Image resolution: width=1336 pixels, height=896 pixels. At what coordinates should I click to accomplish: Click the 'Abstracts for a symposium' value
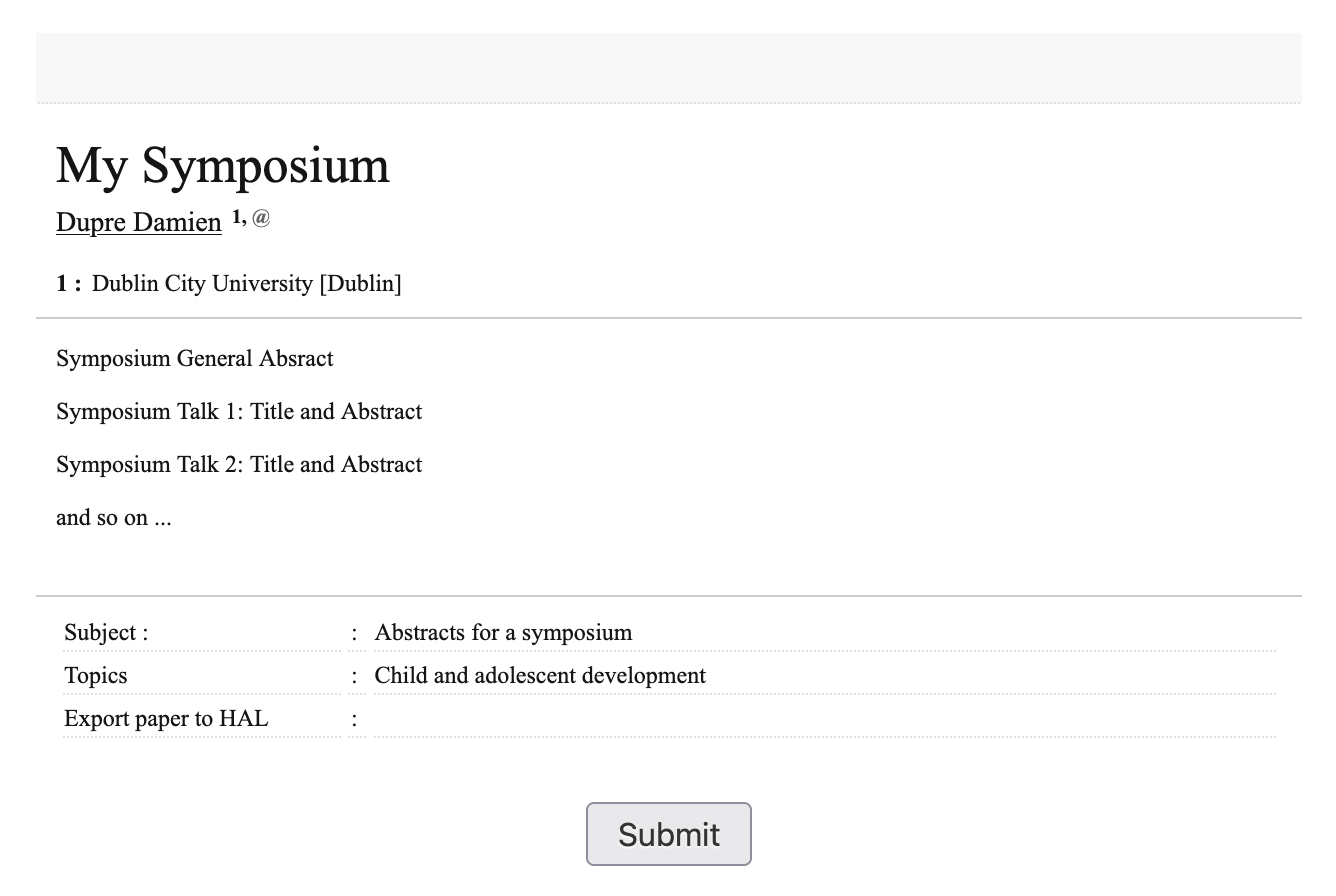[503, 632]
